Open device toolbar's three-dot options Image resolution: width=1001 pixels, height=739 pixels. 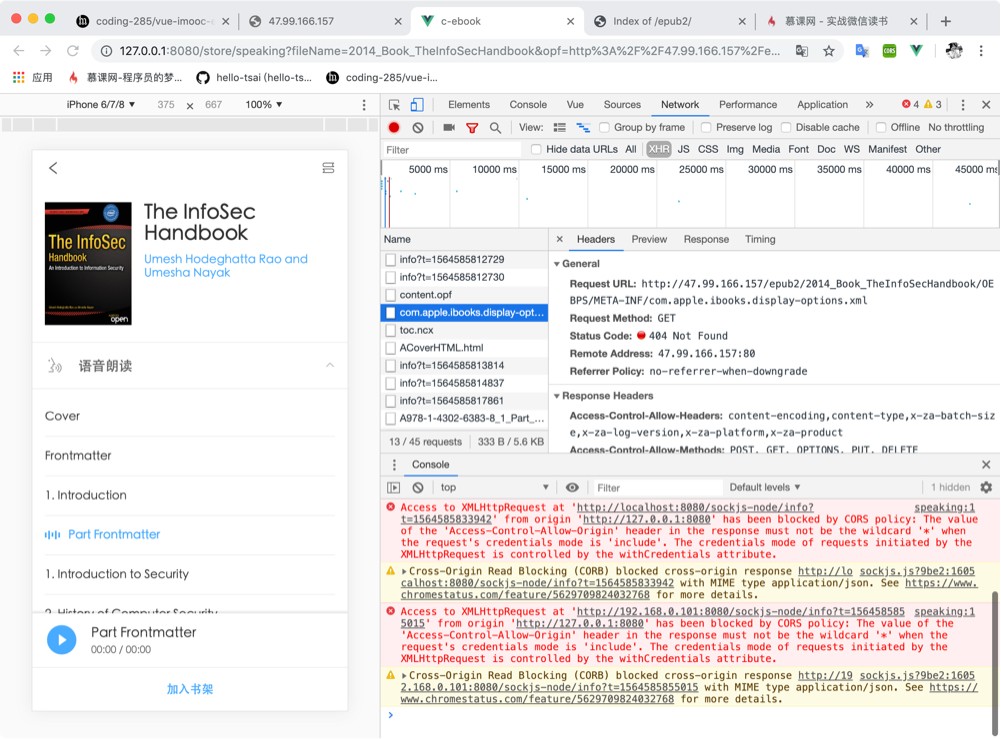coord(364,105)
